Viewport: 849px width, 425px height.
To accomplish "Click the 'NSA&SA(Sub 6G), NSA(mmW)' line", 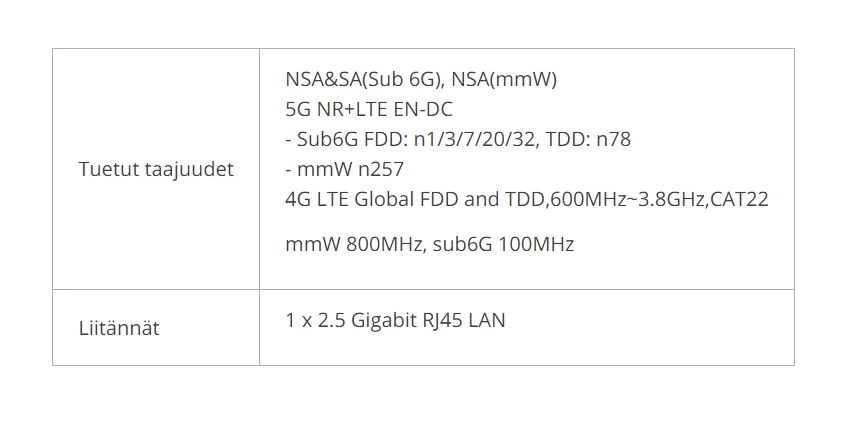I will click(421, 80).
